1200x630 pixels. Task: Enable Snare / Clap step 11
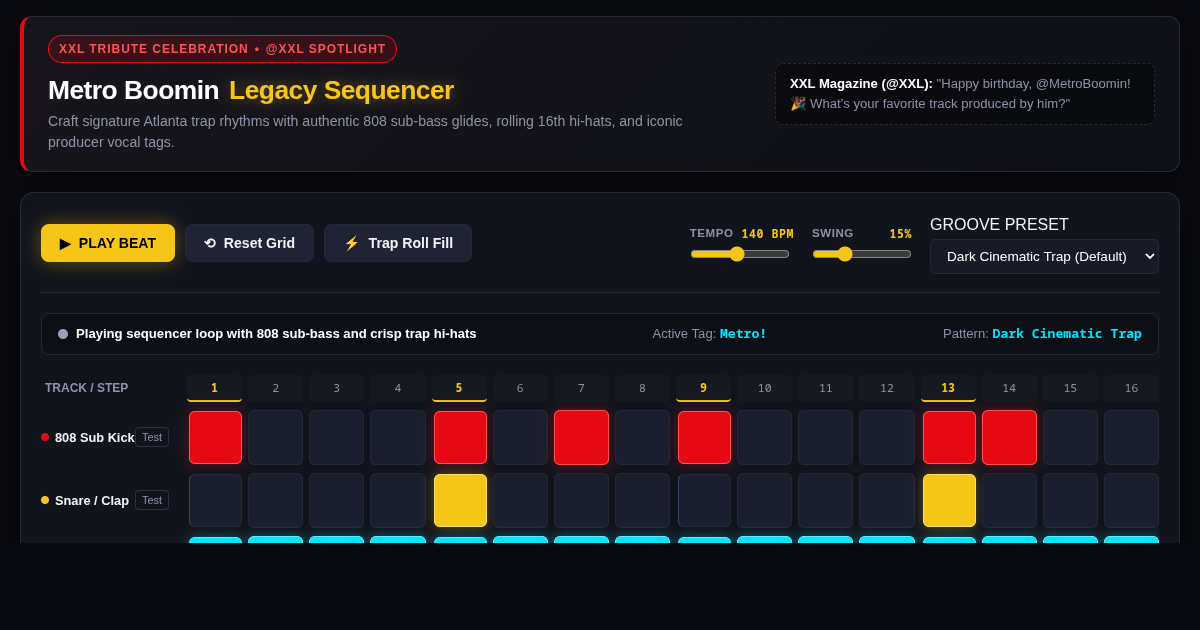tap(826, 500)
